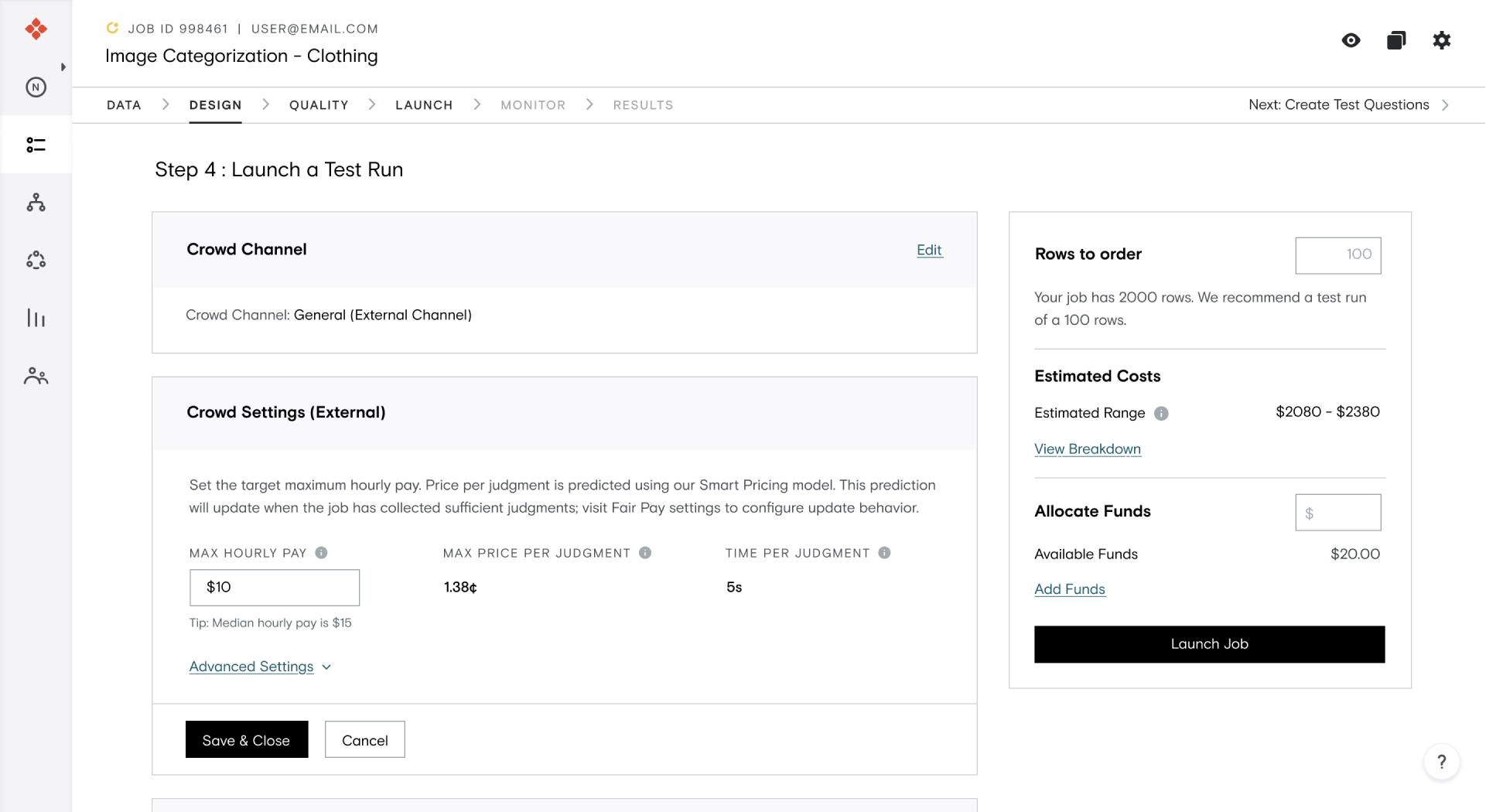Click info icon beside MAX HOURLY PAY
Viewport: 1486px width, 812px height.
322,553
